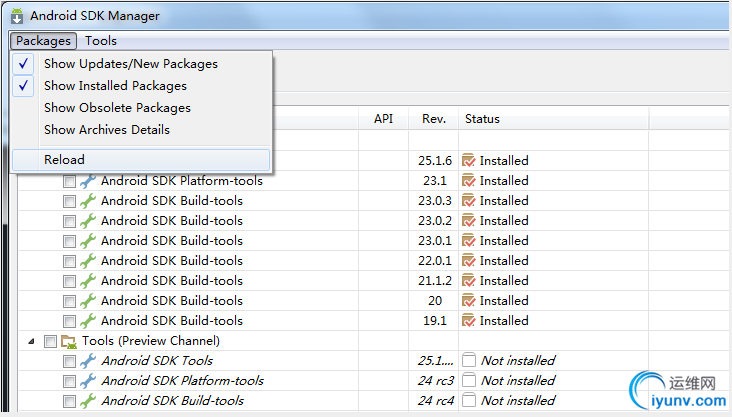Check the Build-tools 24 rc4 checkbox

click(69, 402)
